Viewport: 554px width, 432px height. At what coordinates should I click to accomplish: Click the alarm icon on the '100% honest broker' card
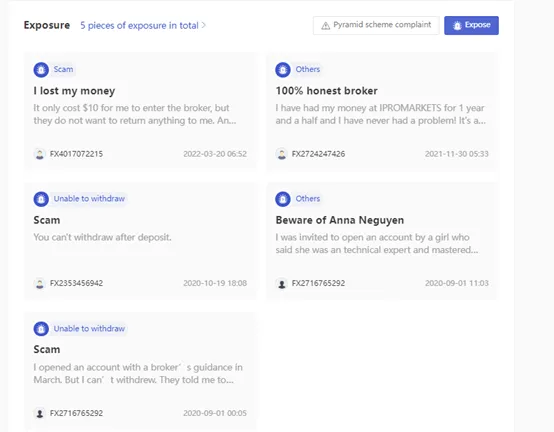tap(283, 70)
